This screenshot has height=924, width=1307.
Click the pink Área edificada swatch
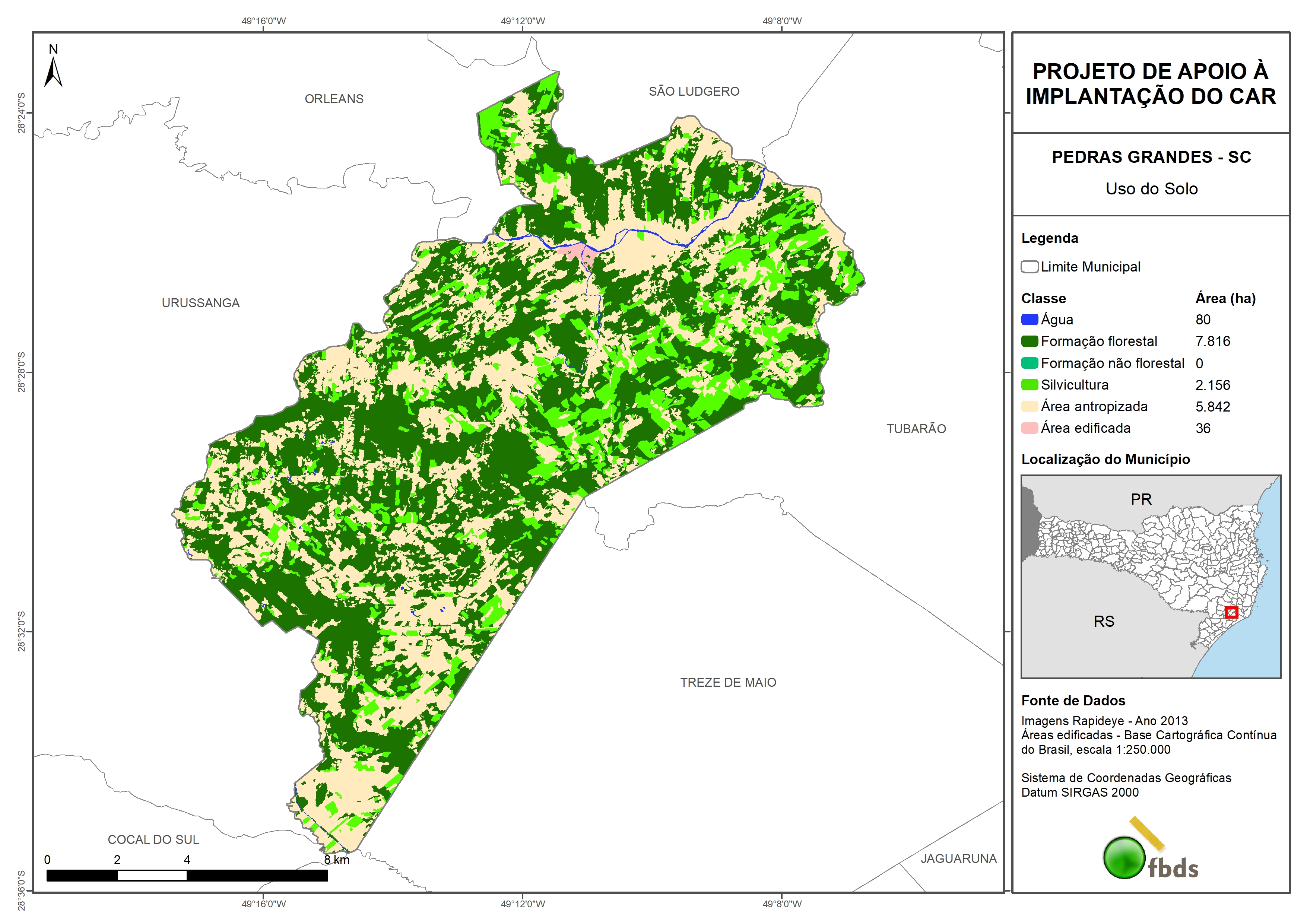(x=1029, y=428)
